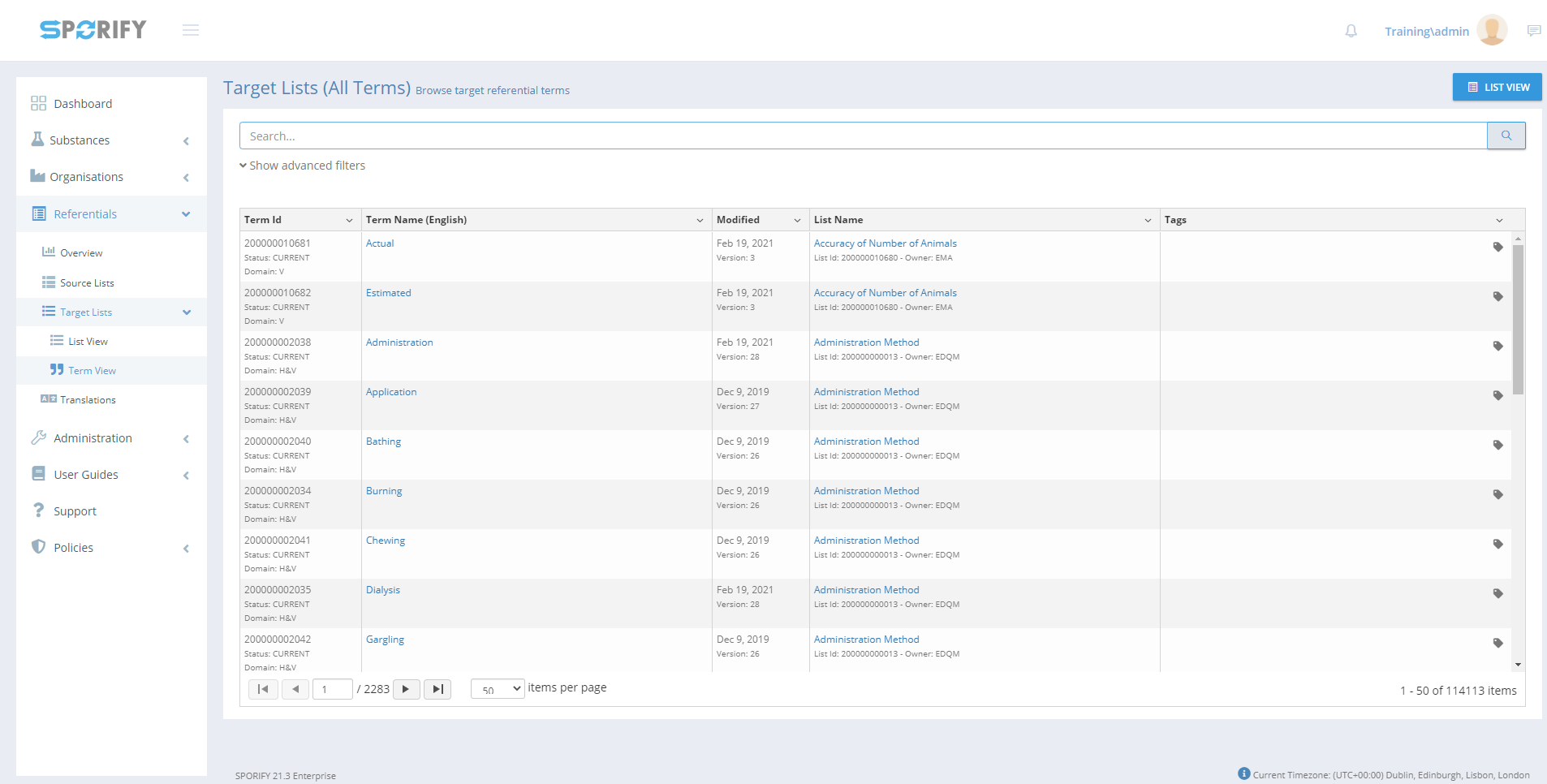Open the items per page dropdown
Image resolution: width=1547 pixels, height=784 pixels.
pyautogui.click(x=498, y=689)
